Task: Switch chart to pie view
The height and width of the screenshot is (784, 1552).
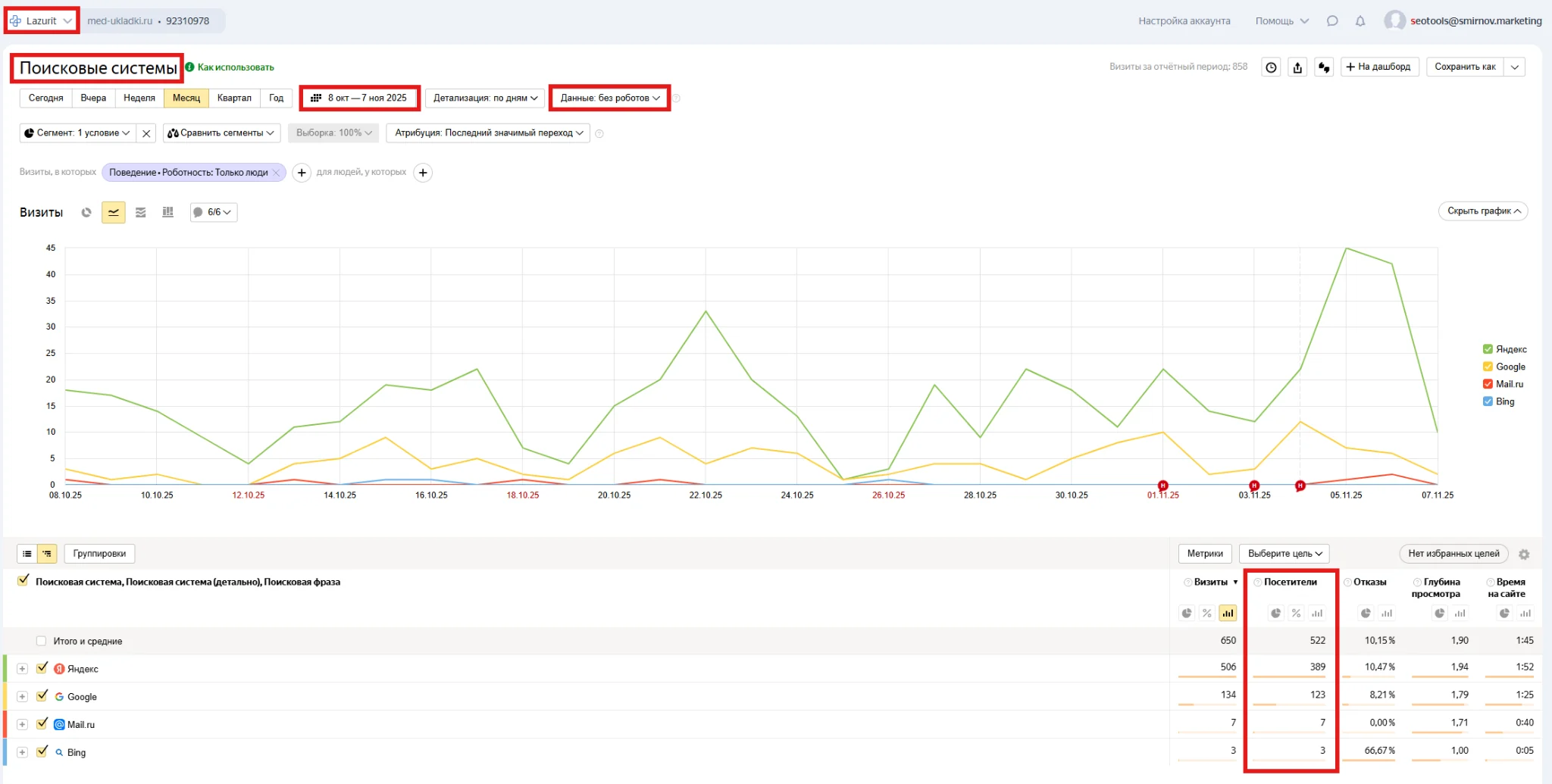Action: pyautogui.click(x=86, y=213)
